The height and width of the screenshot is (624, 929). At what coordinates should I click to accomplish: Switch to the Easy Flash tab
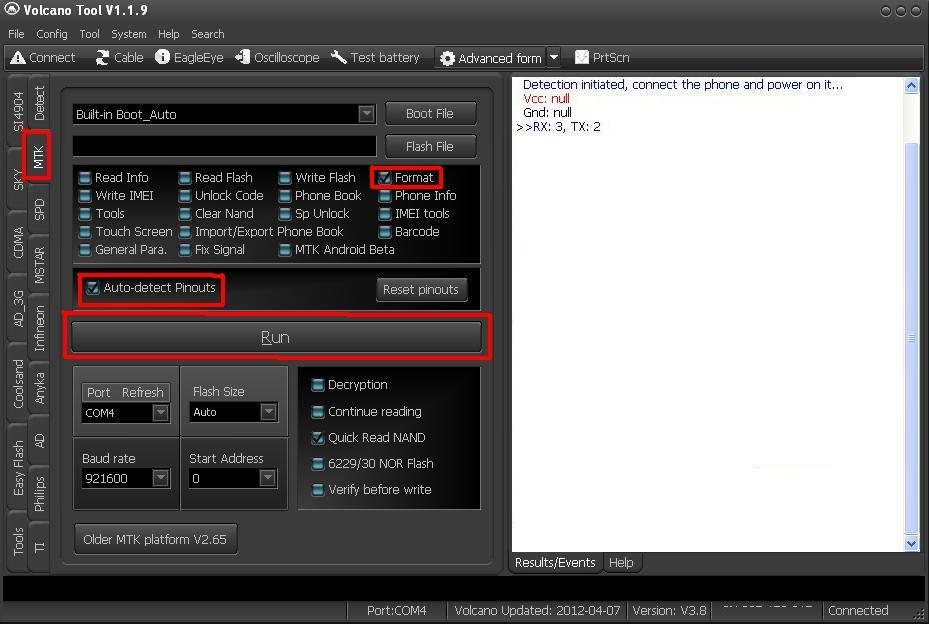tap(18, 468)
